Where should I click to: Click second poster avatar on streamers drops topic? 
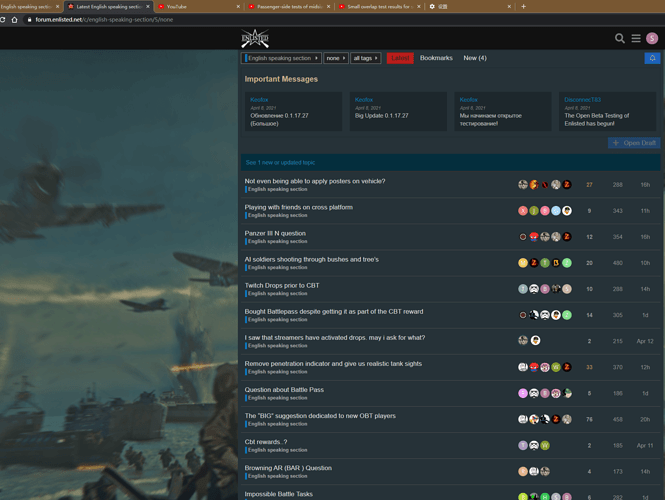tap(535, 340)
